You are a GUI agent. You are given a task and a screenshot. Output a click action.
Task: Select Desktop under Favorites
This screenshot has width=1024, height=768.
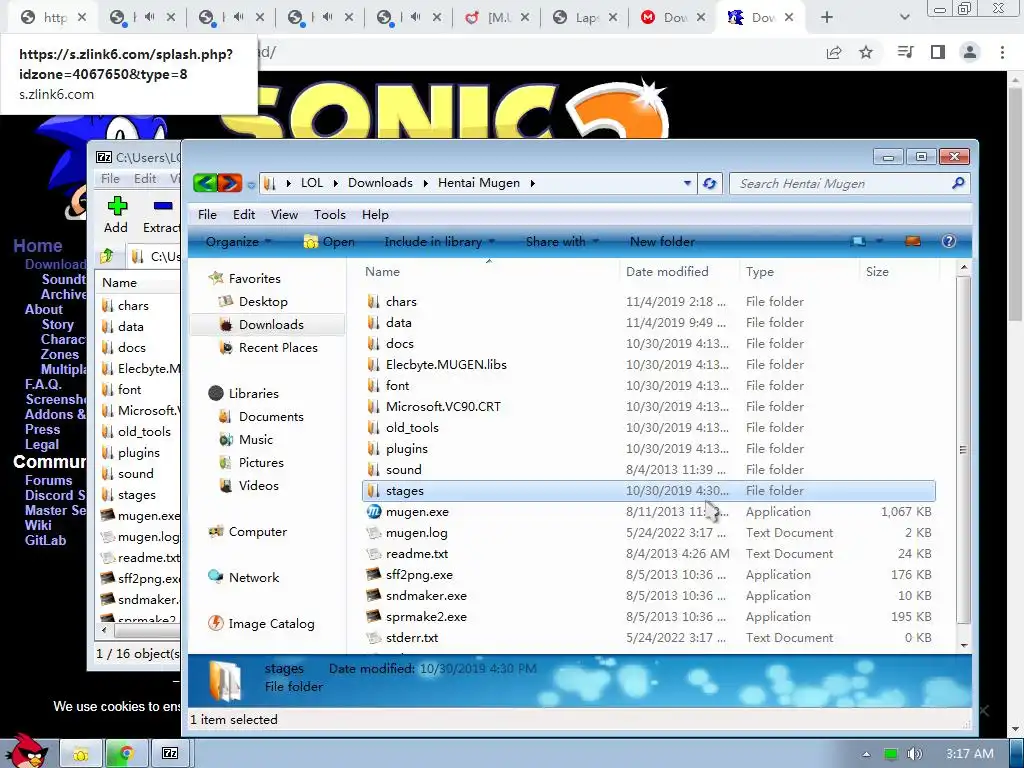[263, 302]
